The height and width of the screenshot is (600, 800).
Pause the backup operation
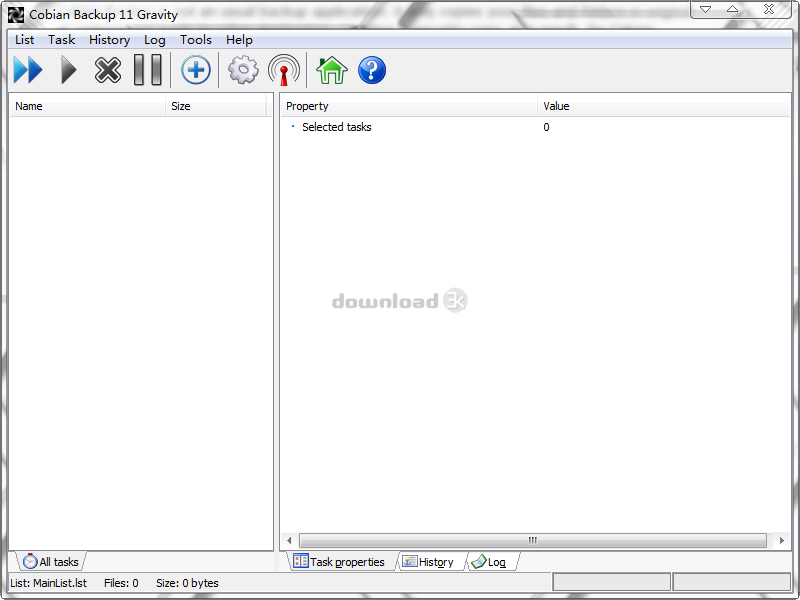click(148, 70)
